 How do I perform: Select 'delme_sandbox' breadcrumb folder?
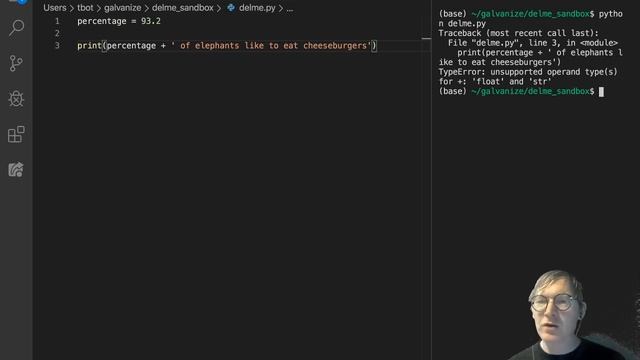[x=182, y=8]
